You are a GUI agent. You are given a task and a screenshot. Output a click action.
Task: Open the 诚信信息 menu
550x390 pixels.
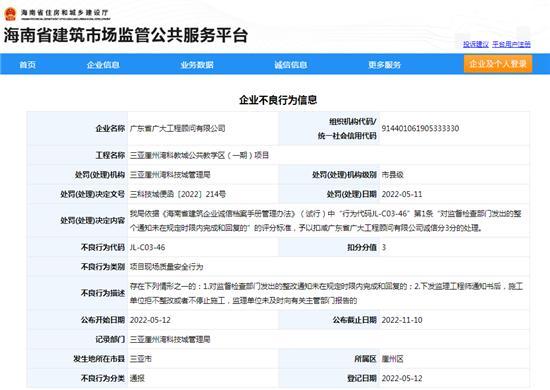click(291, 65)
